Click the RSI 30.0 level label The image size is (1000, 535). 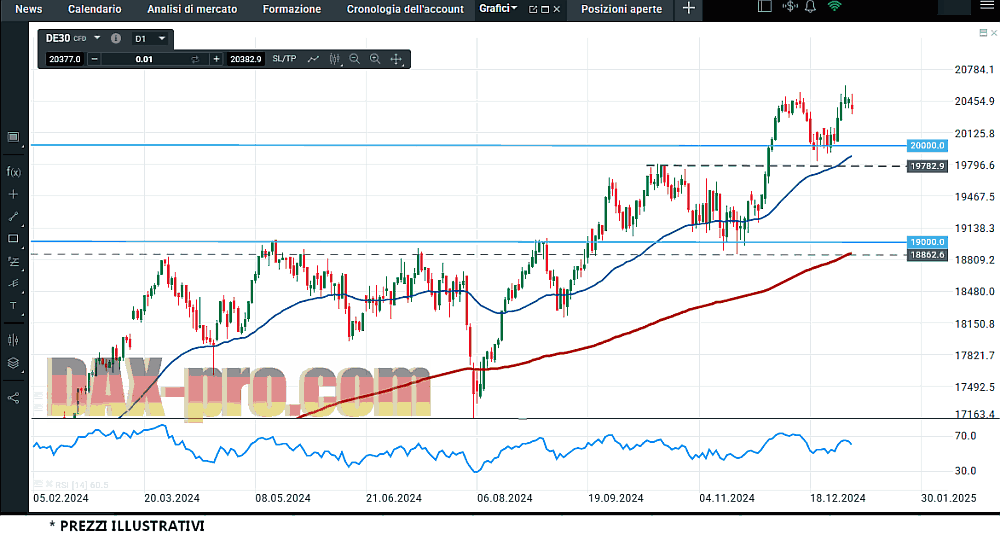click(965, 471)
